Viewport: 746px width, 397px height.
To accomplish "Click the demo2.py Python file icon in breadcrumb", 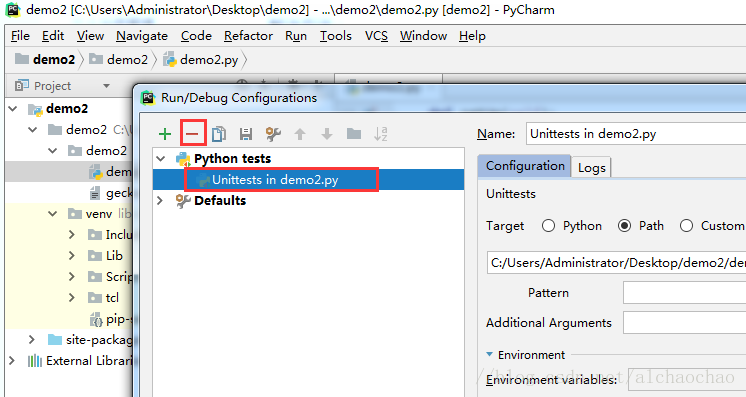I will coord(169,60).
